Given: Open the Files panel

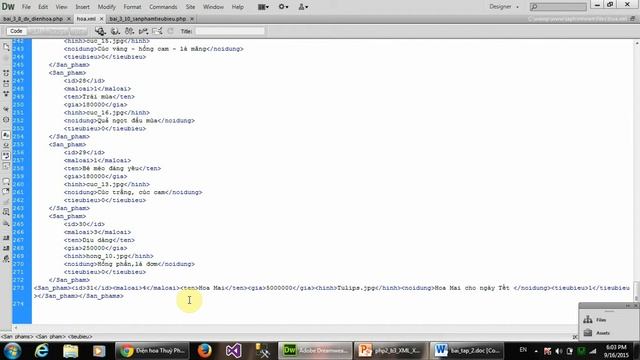Looking at the screenshot, I should click(x=601, y=320).
